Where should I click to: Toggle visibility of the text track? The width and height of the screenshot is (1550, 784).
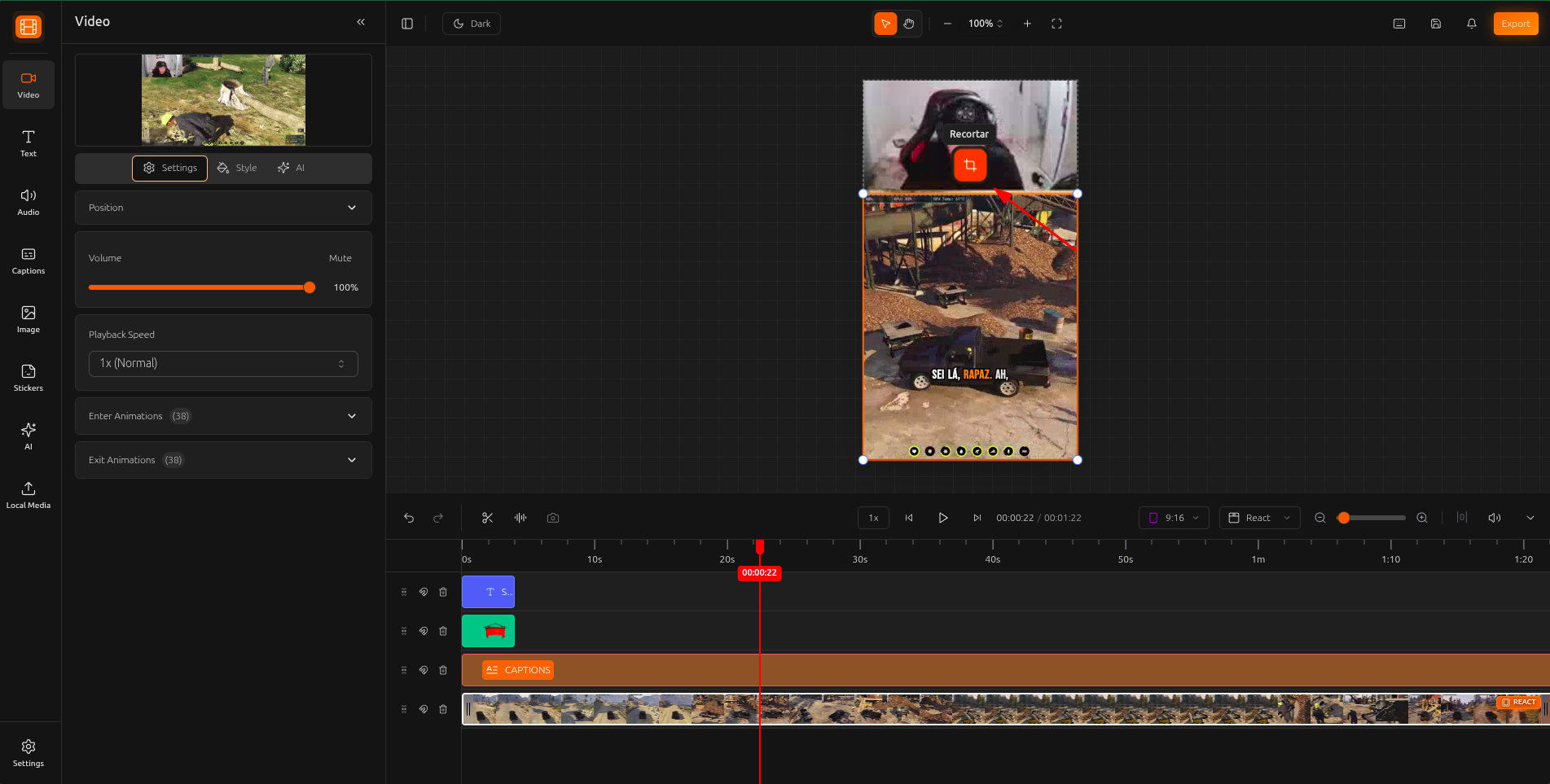pyautogui.click(x=424, y=592)
